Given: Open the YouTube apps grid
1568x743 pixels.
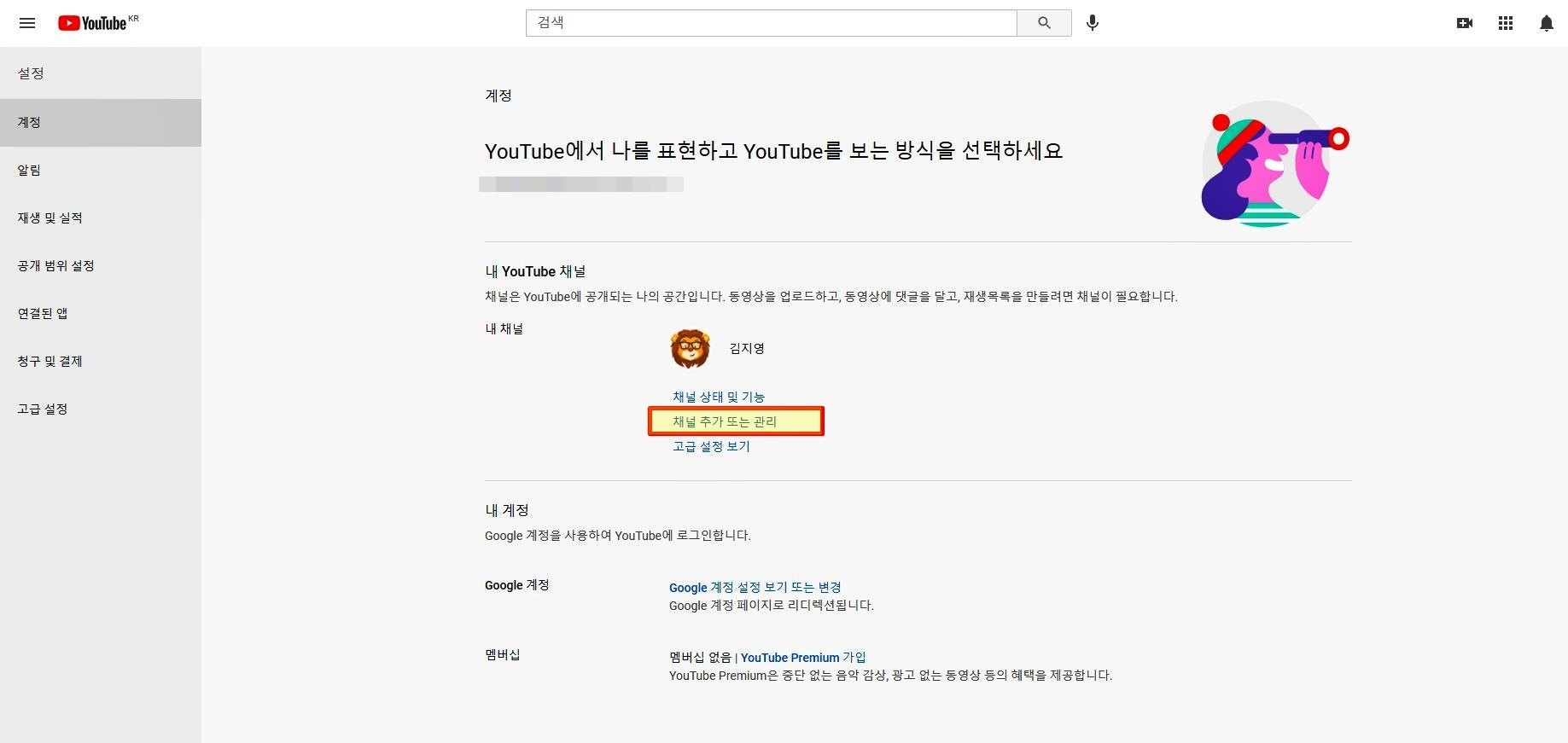Looking at the screenshot, I should pyautogui.click(x=1506, y=23).
